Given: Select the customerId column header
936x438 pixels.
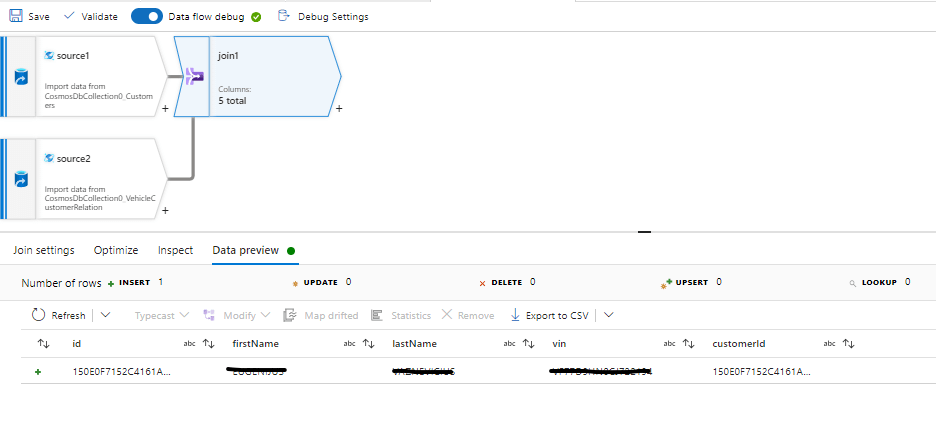Looking at the screenshot, I should 739,344.
